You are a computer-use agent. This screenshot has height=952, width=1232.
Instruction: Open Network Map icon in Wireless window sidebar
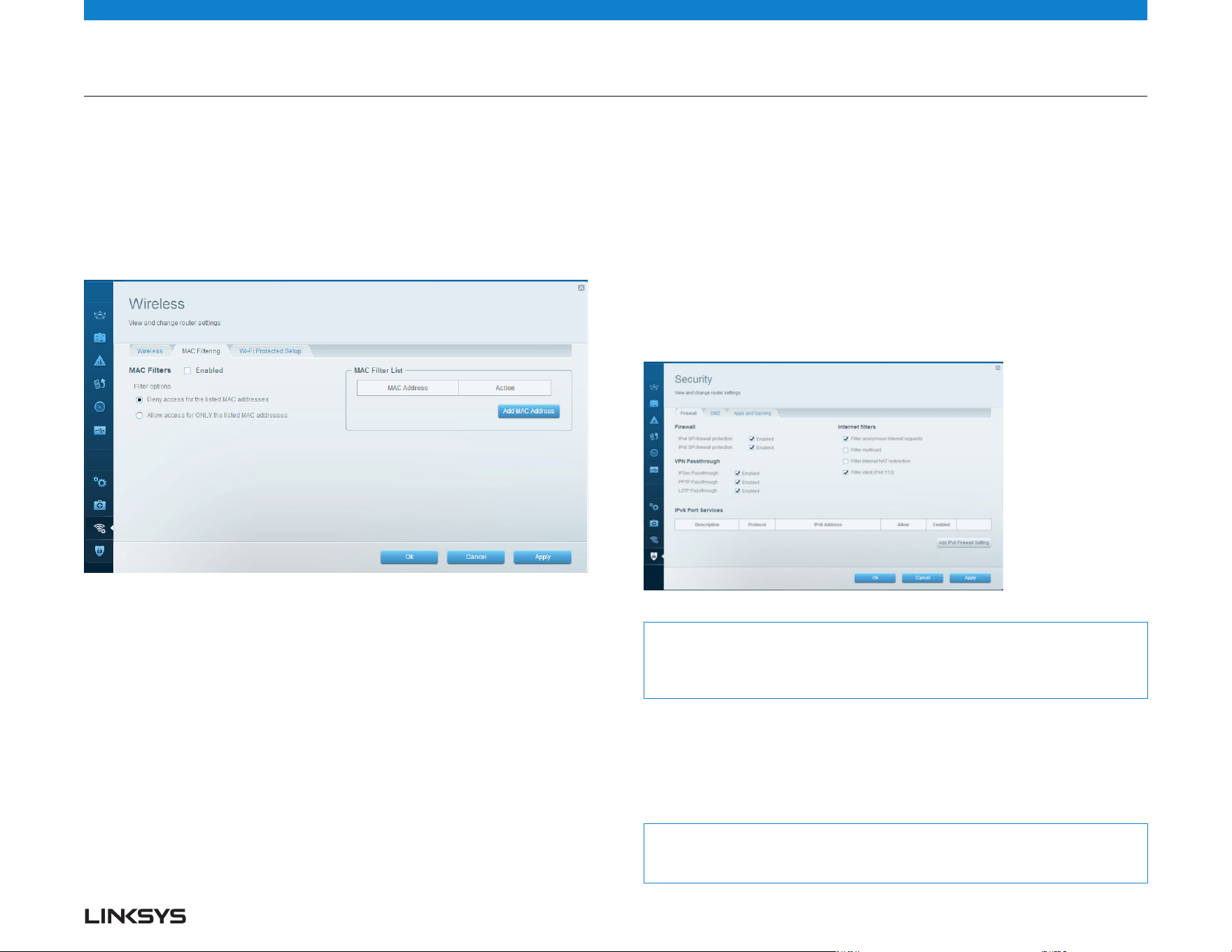pos(100,315)
